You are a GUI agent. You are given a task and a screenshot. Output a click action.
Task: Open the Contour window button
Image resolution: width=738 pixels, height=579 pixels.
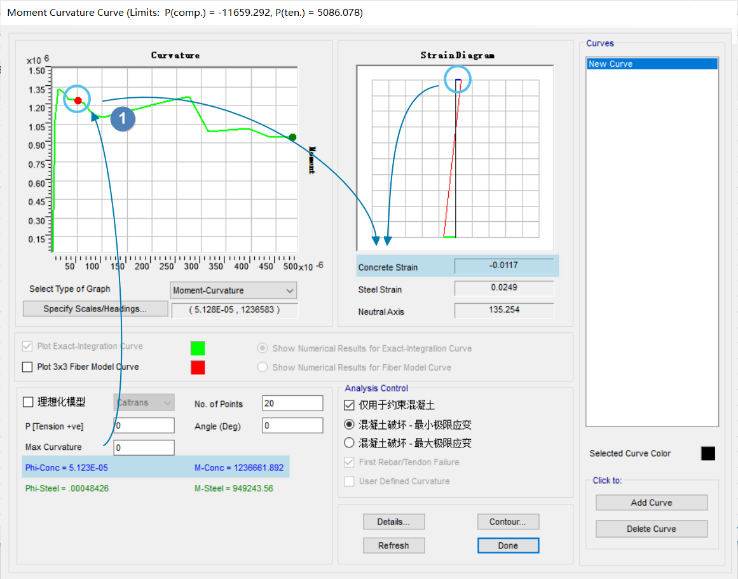[x=508, y=522]
